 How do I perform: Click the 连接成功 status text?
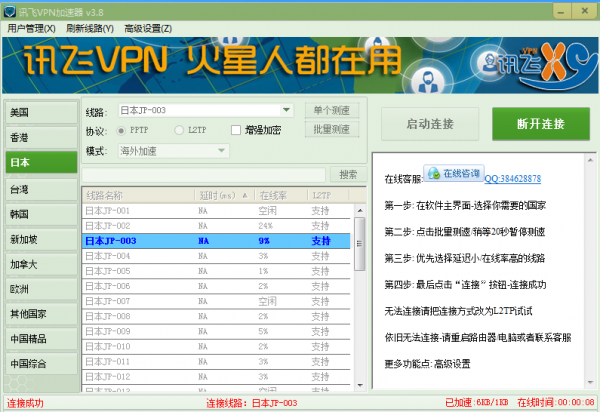pos(25,403)
